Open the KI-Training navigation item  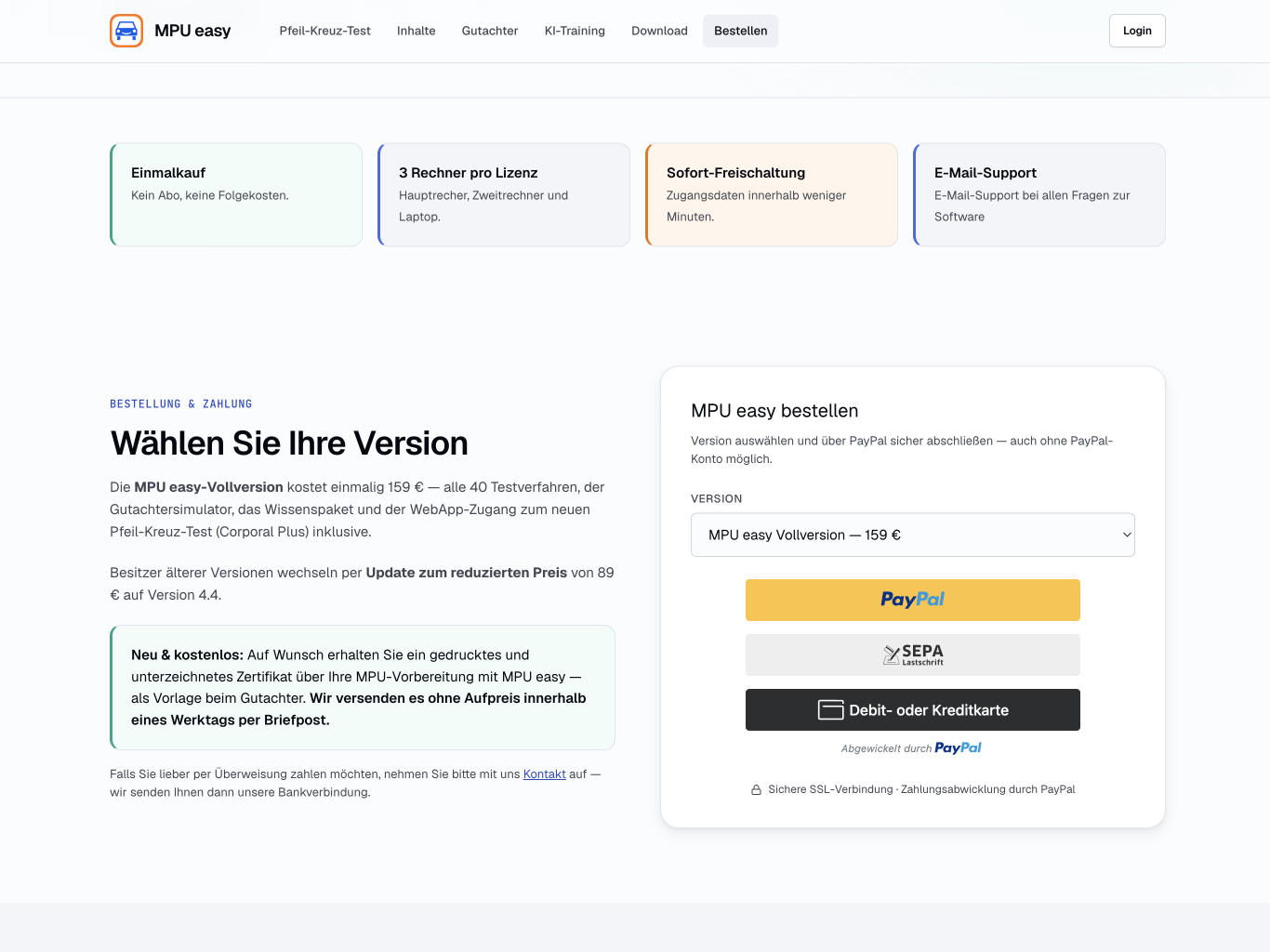point(575,31)
